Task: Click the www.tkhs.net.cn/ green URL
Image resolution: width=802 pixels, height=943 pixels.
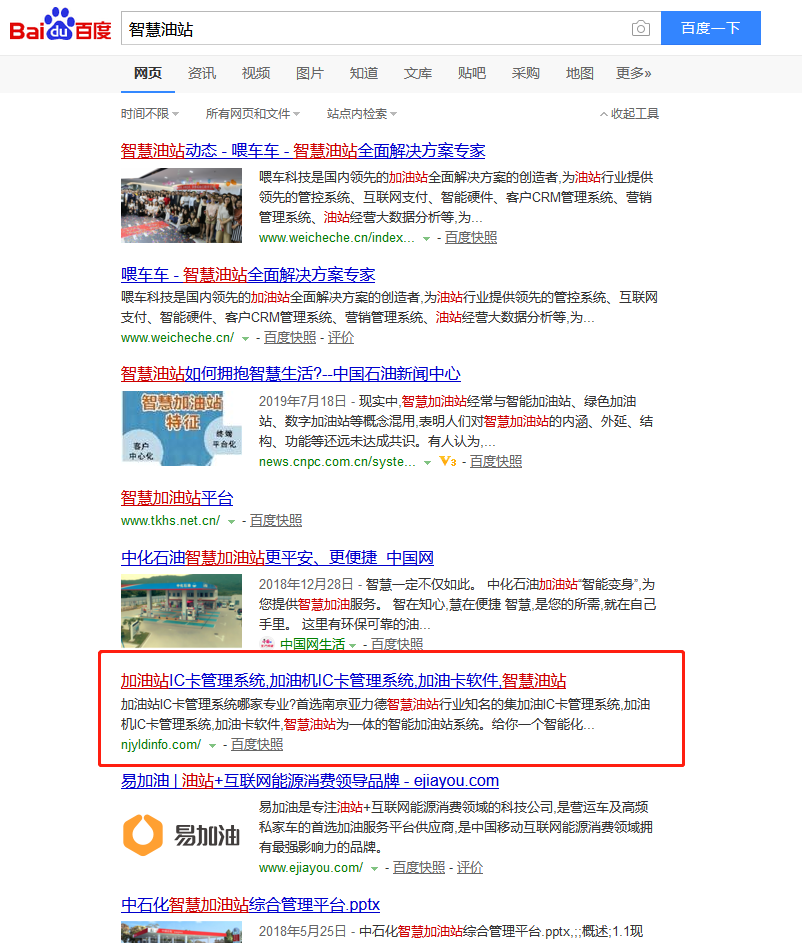Action: [x=171, y=520]
